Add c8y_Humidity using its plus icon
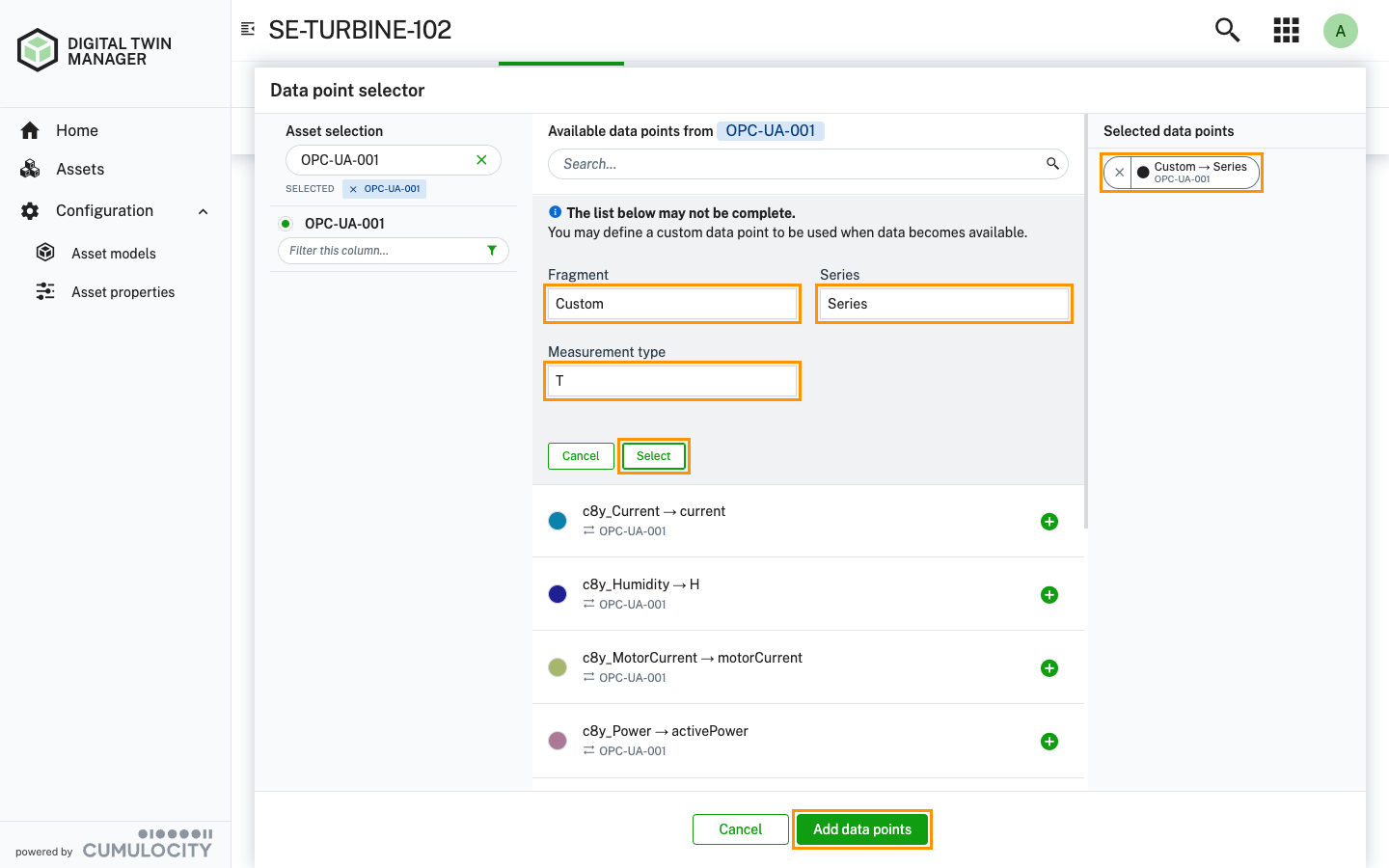Screen dimensions: 1389x868 pos(1049,594)
